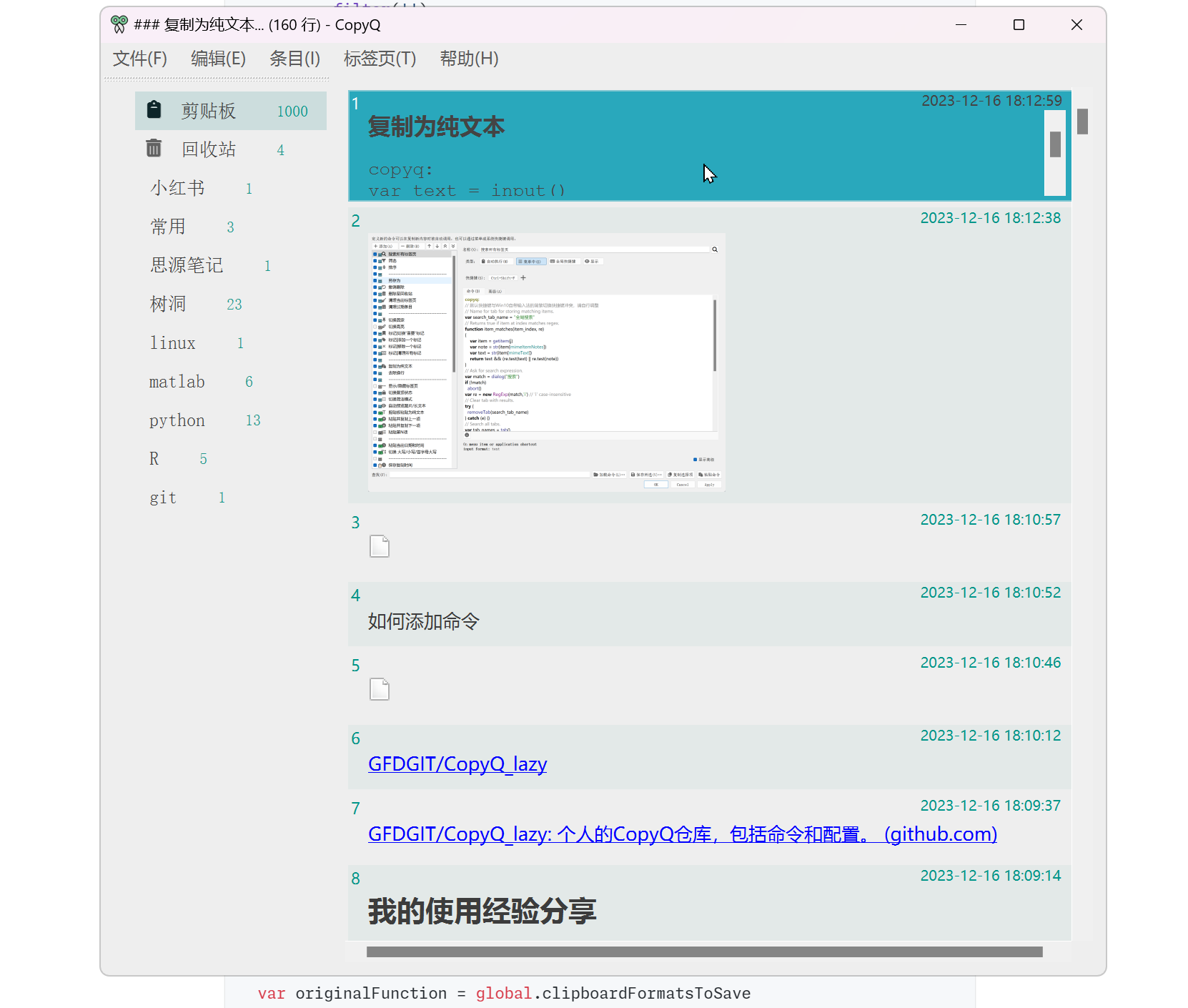This screenshot has height=1008, width=1188.
Task: Switch to the 剪贴板 tab
Action: click(231, 111)
